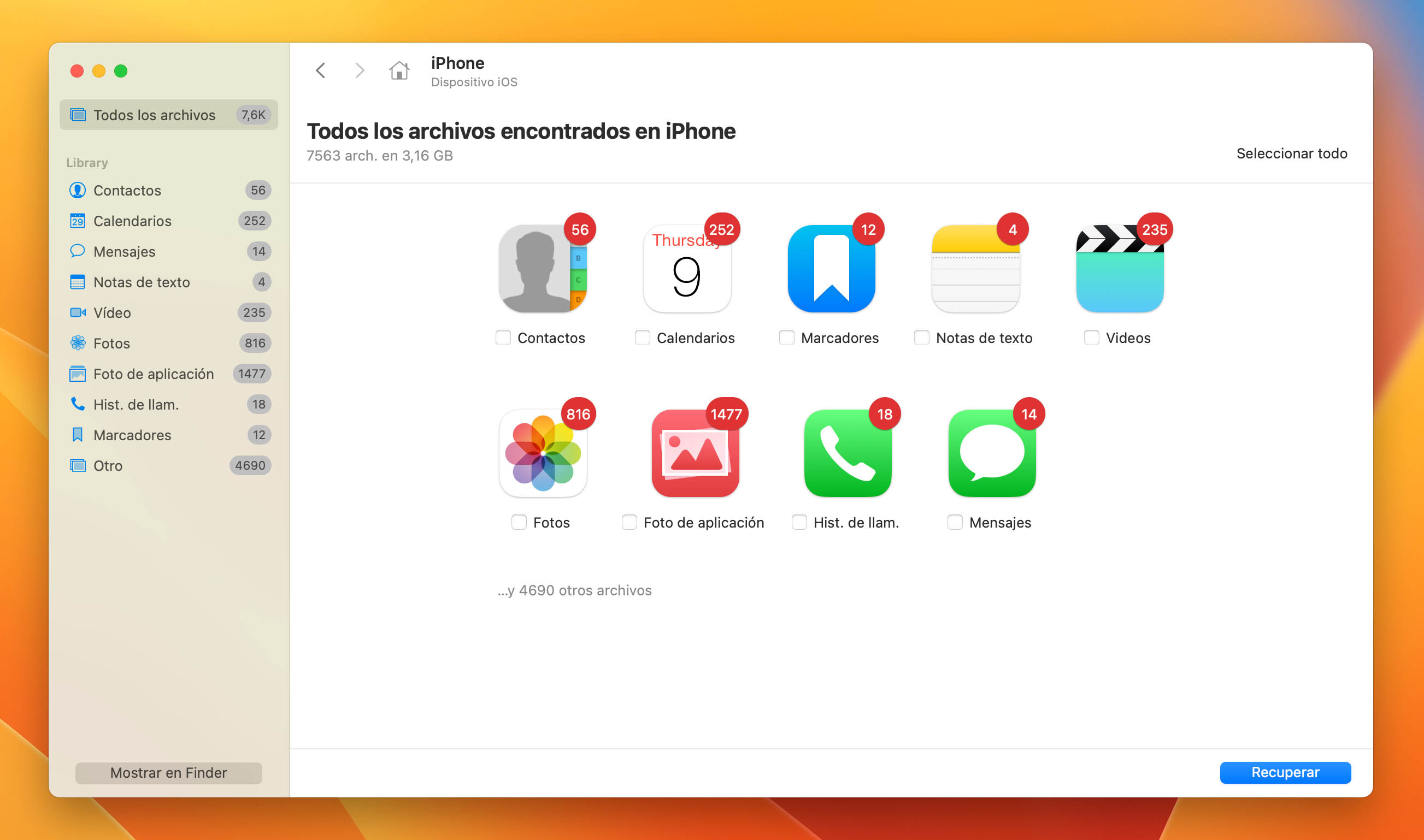Click Notas de texto sidebar icon
Viewport: 1424px width, 840px height.
tap(78, 282)
